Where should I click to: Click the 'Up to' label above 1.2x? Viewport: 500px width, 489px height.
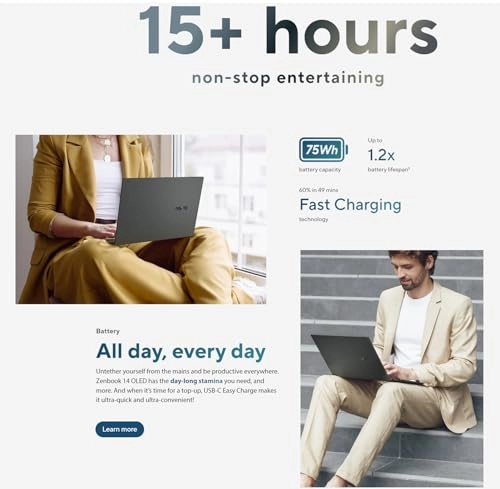point(375,140)
